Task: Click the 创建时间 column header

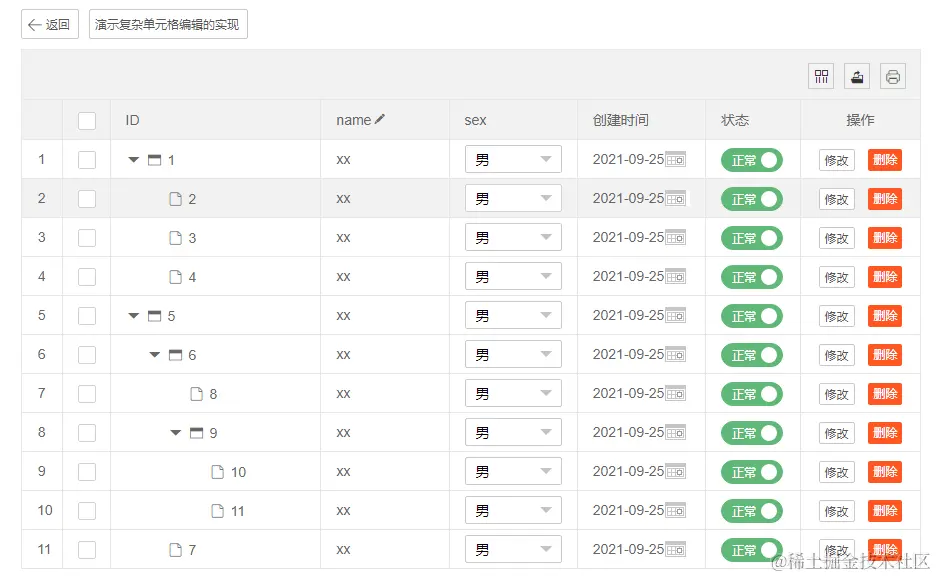Action: tap(620, 120)
